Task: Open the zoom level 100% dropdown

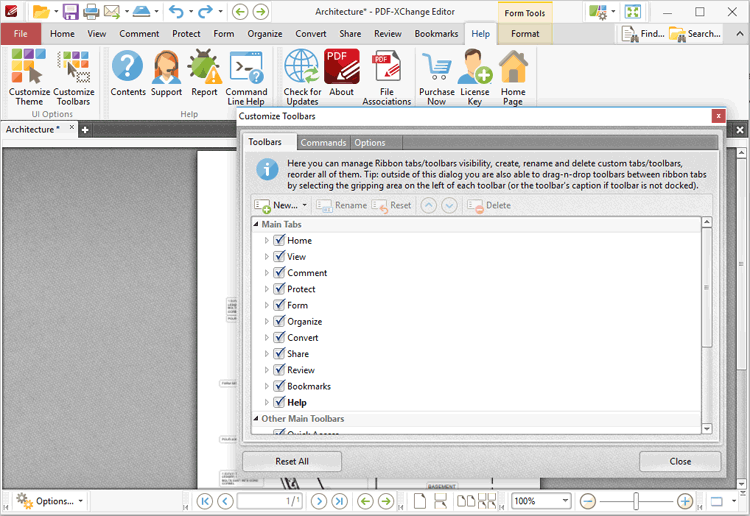Action: tap(565, 501)
